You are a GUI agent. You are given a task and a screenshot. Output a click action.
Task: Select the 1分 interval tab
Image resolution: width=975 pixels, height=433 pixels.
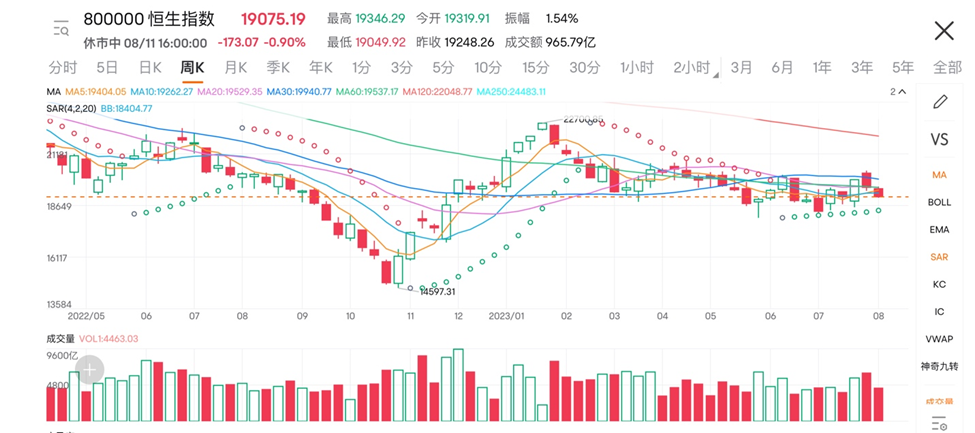click(x=362, y=67)
